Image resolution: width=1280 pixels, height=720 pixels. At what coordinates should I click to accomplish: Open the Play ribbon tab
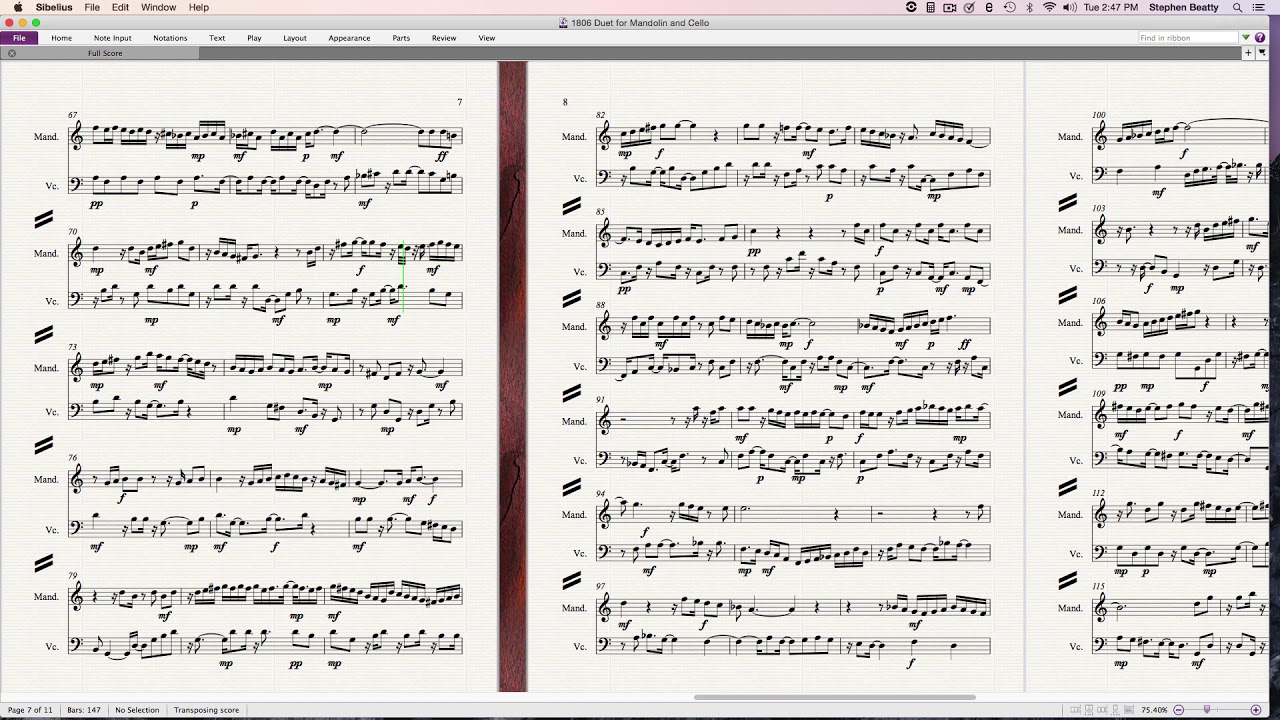(x=254, y=38)
